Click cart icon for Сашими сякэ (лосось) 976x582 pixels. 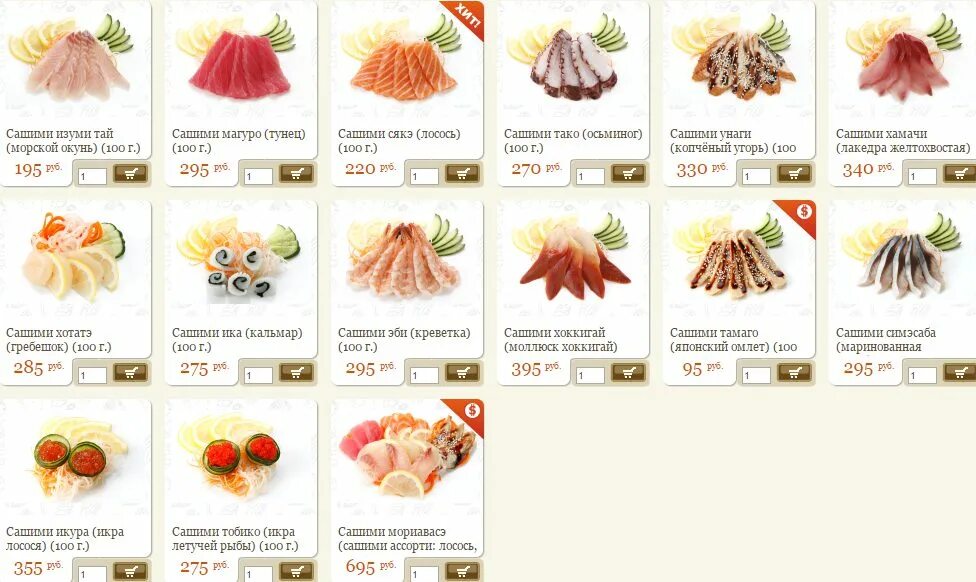click(462, 174)
